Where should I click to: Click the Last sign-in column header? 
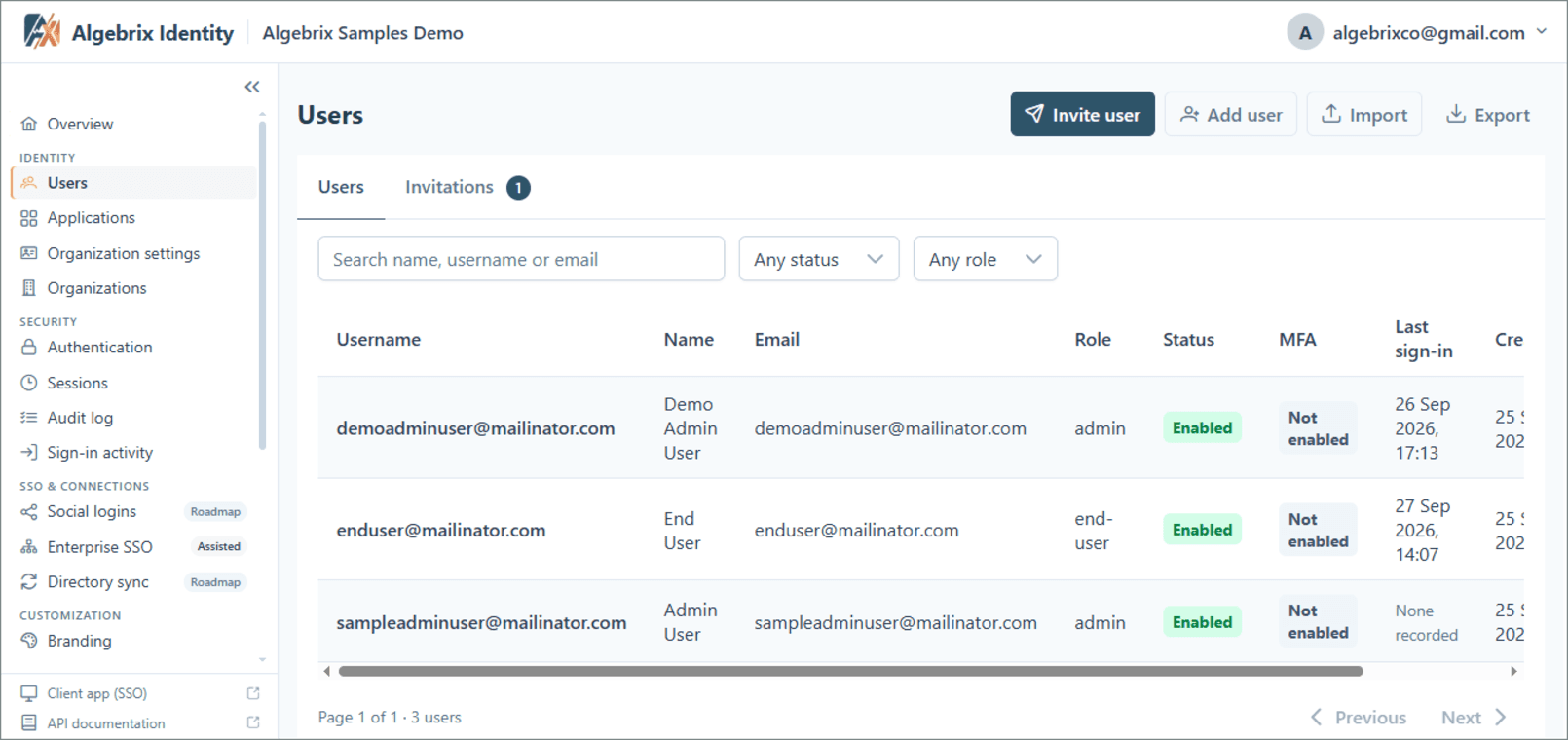[1424, 339]
